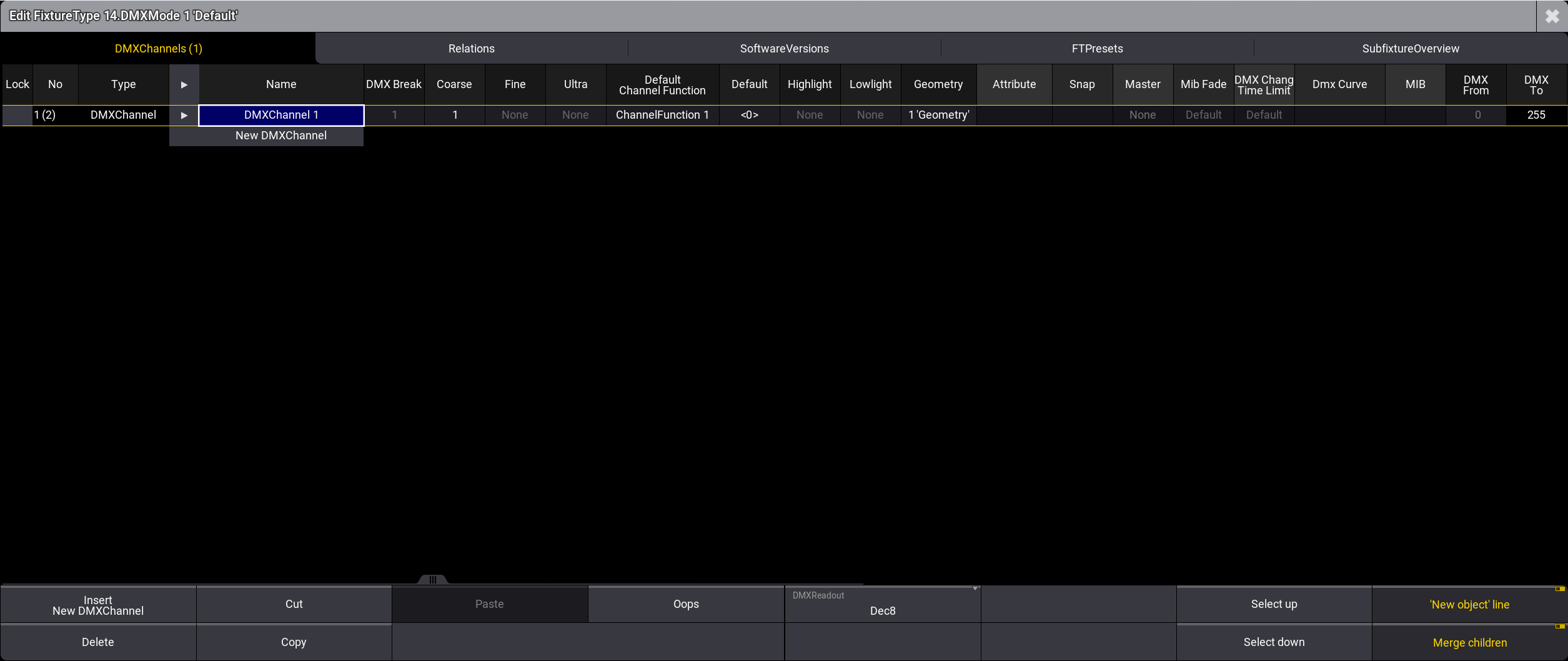Click the DMX To value 255

[1536, 116]
